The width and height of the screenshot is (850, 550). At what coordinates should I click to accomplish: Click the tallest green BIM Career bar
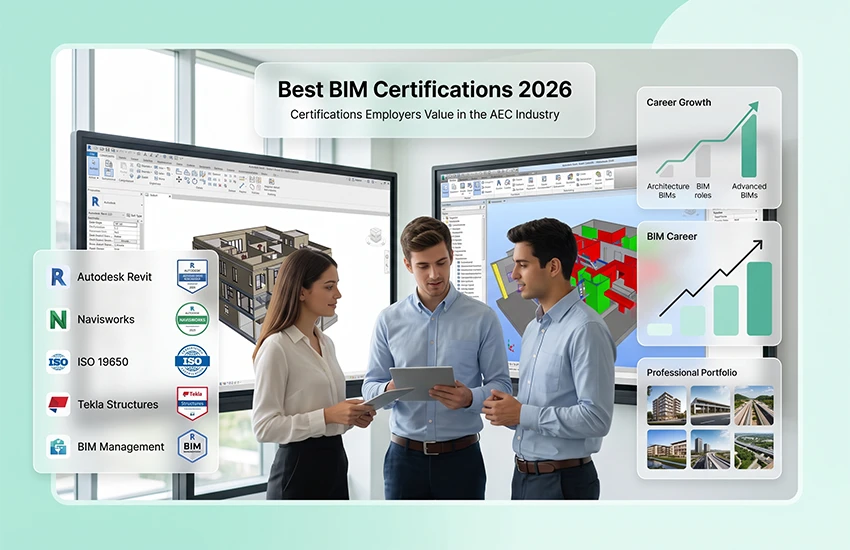[x=759, y=299]
